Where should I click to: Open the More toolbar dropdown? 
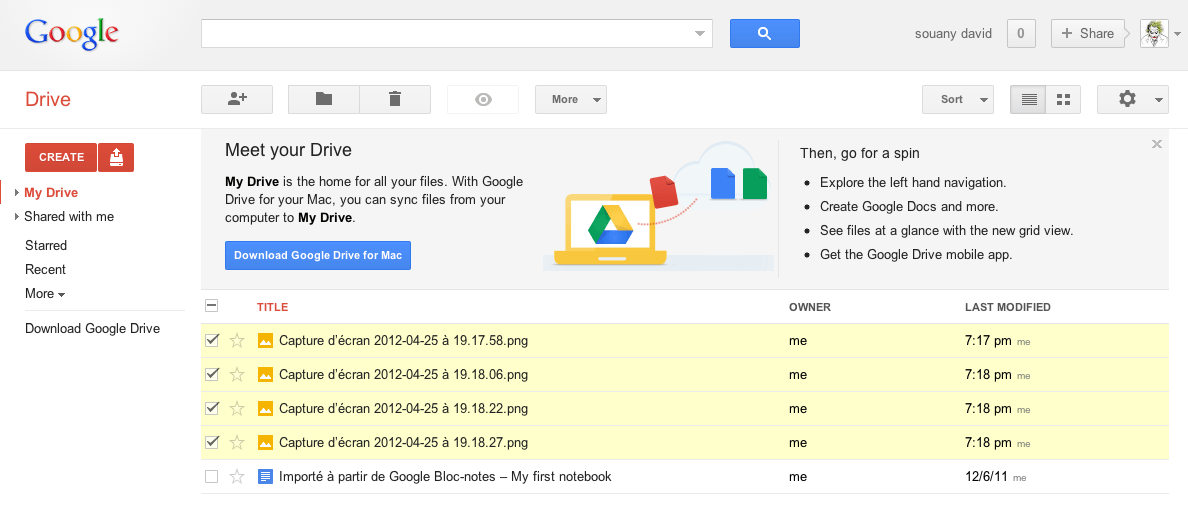571,99
